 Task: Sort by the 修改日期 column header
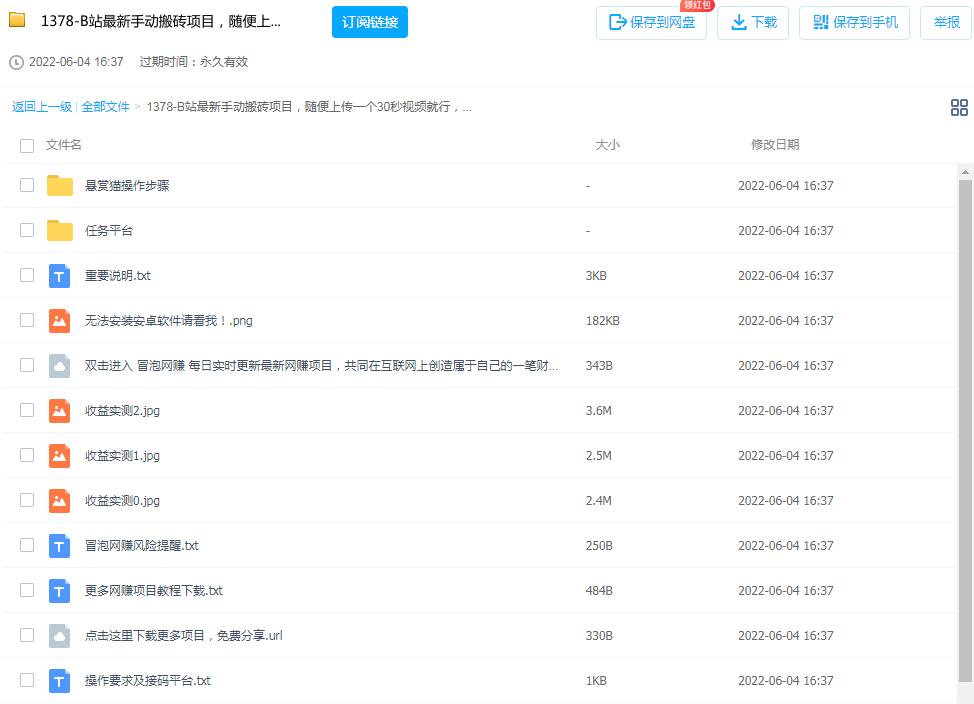[775, 145]
